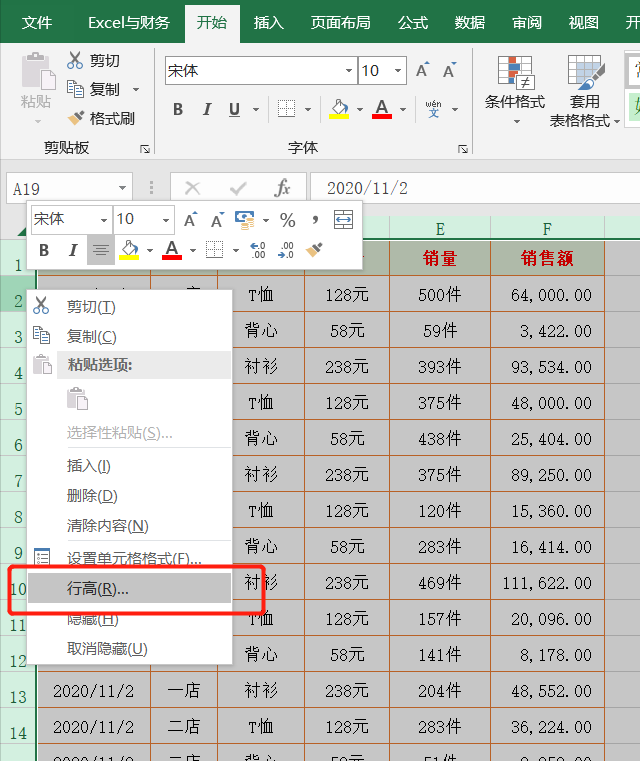This screenshot has width=640, height=761.
Task: Toggle bold in the mini toolbar
Action: pos(44,250)
